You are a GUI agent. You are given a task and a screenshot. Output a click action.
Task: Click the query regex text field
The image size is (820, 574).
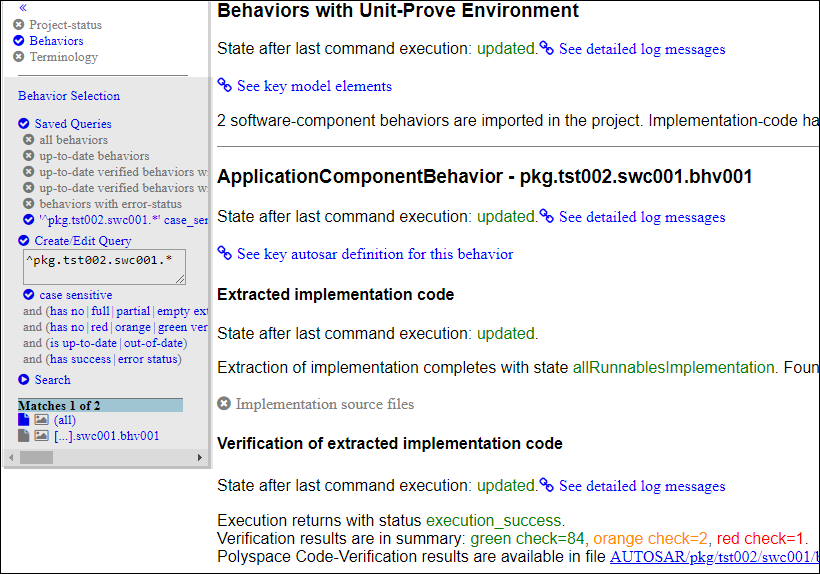click(x=103, y=267)
